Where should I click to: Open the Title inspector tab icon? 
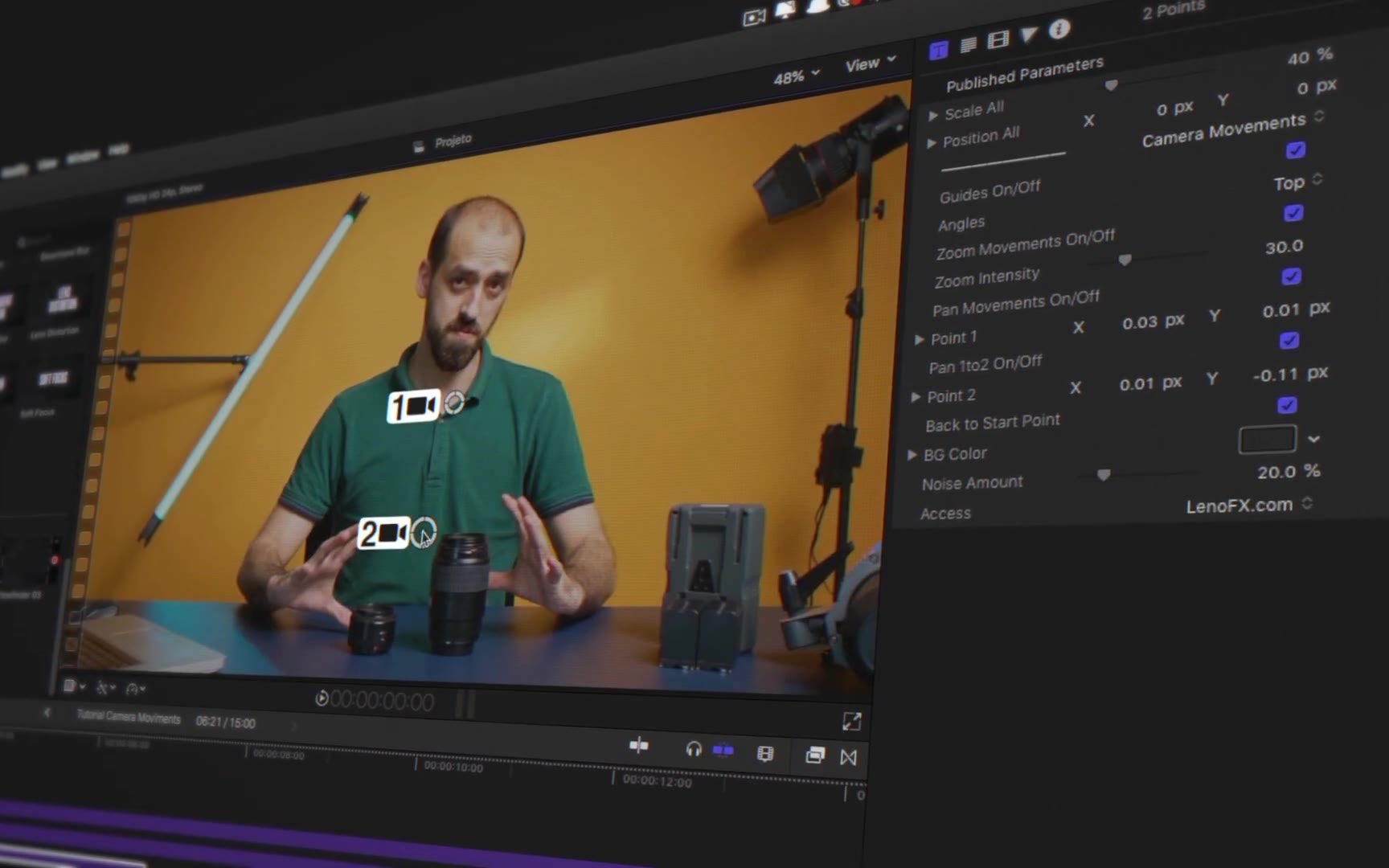[x=938, y=51]
